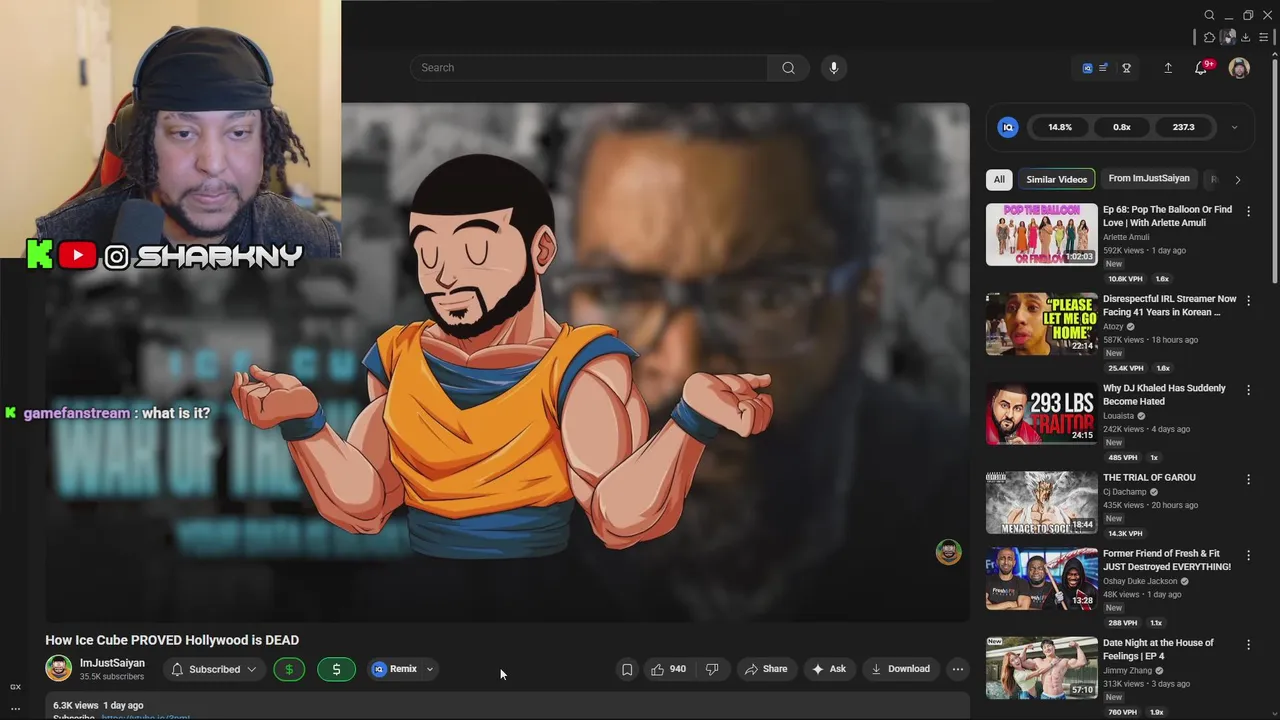Screen dimensions: 1280x720
Task: Open Pop The Balloon video thumbnail
Action: tap(1041, 235)
